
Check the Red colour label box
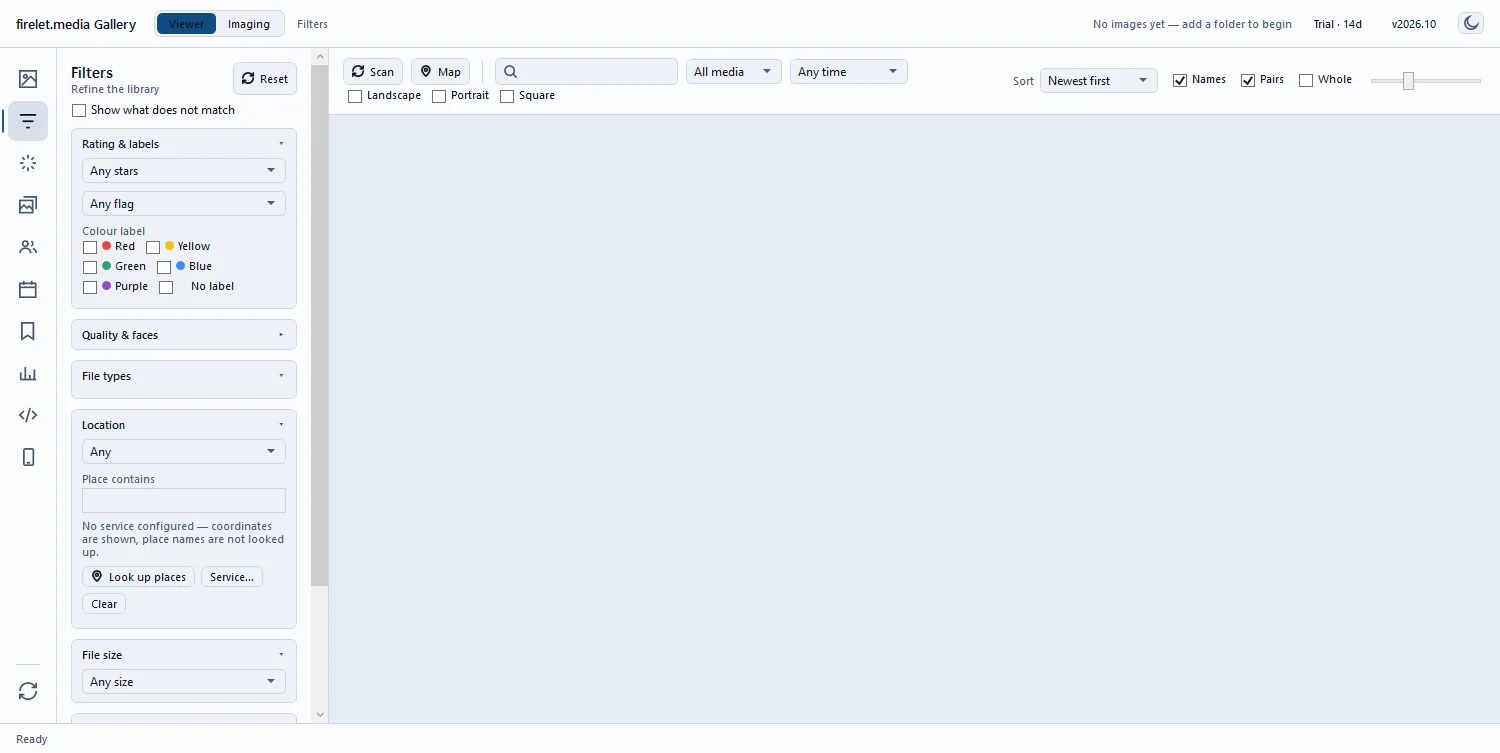90,247
